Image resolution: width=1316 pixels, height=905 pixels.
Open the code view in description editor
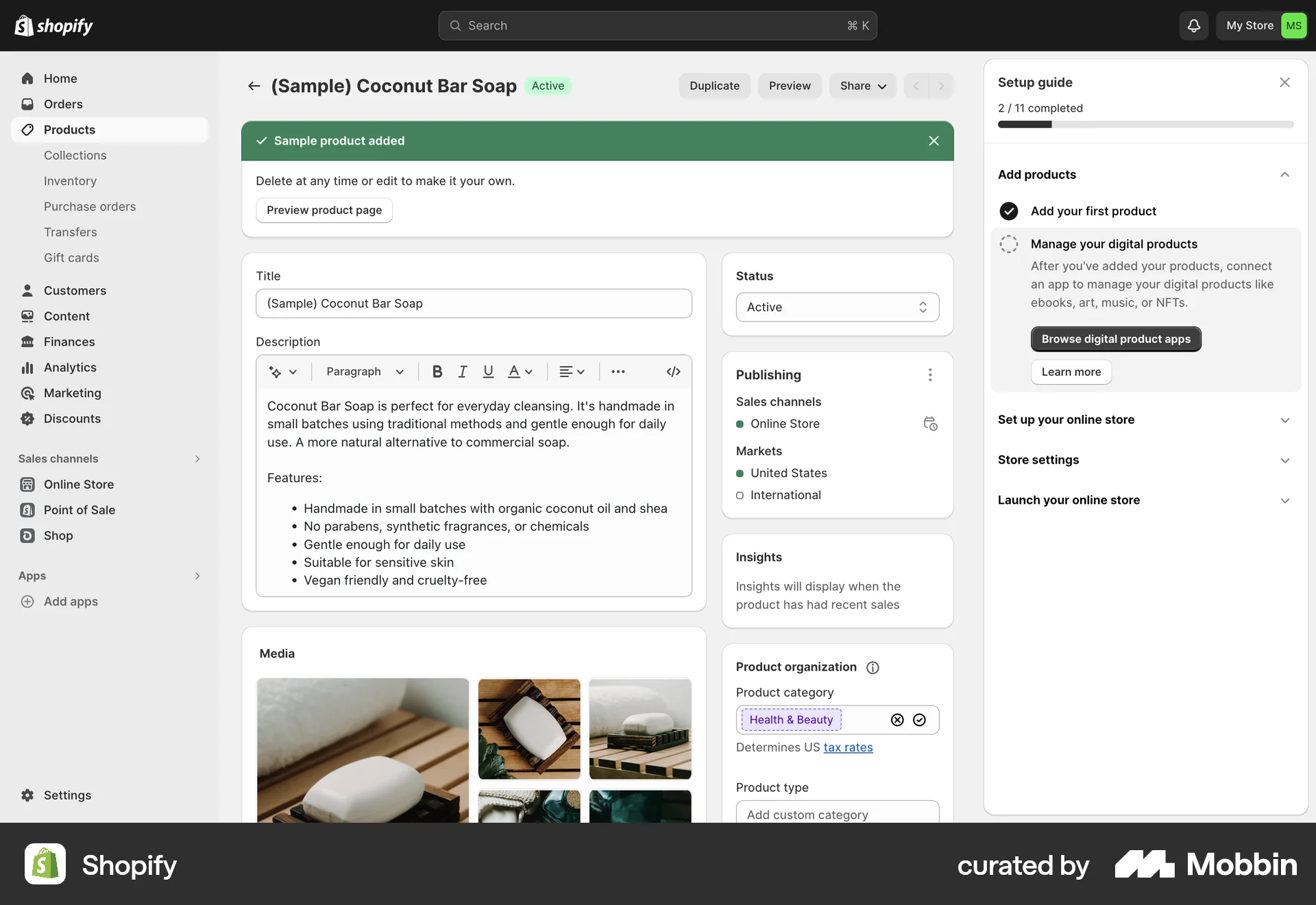pos(673,371)
